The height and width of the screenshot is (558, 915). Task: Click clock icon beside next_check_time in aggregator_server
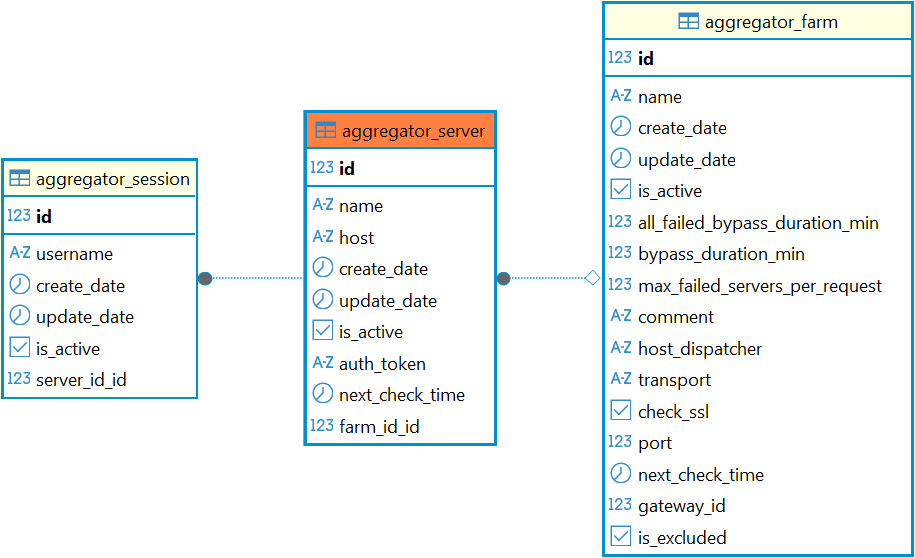click(322, 394)
